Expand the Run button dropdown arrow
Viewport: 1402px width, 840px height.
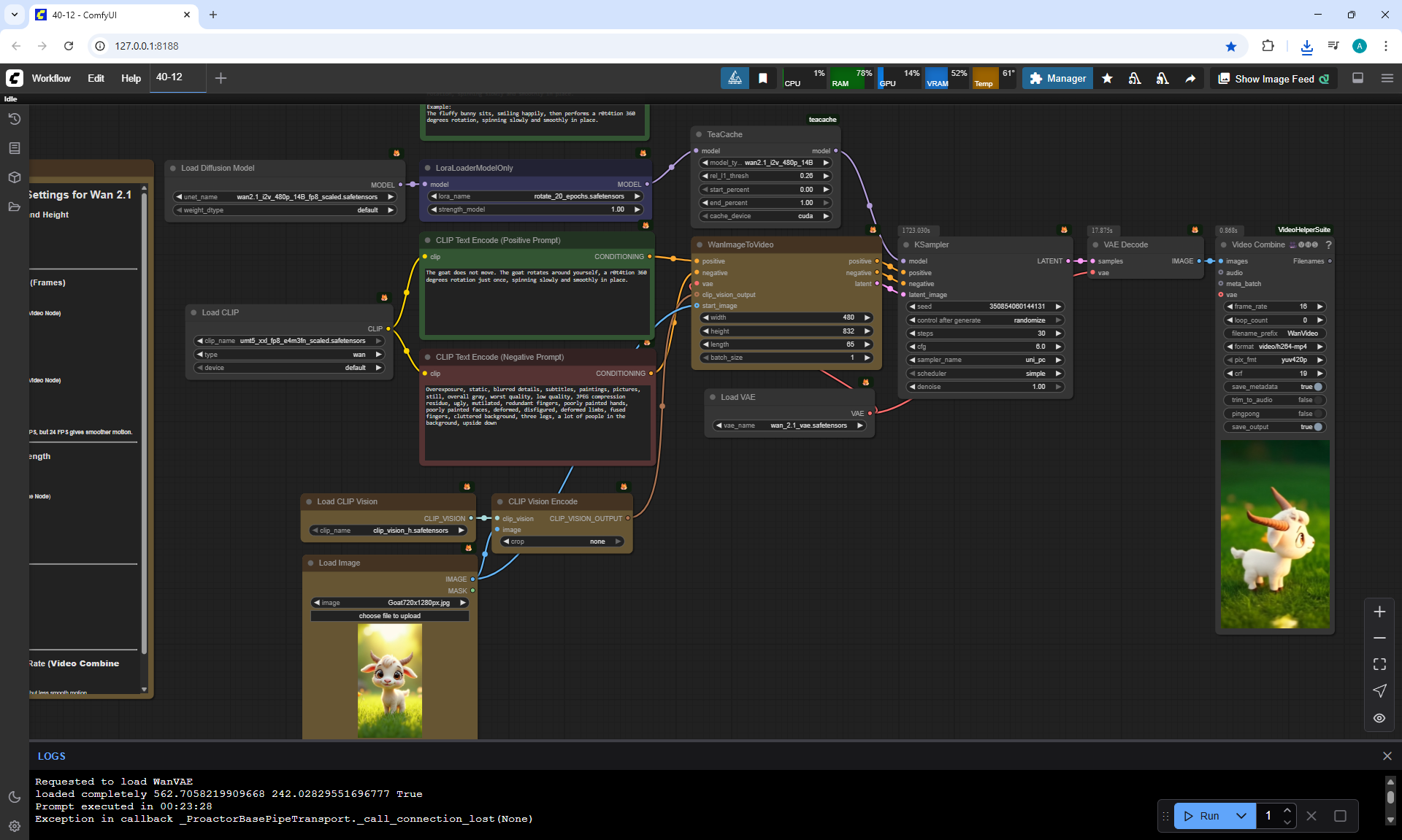[1241, 816]
